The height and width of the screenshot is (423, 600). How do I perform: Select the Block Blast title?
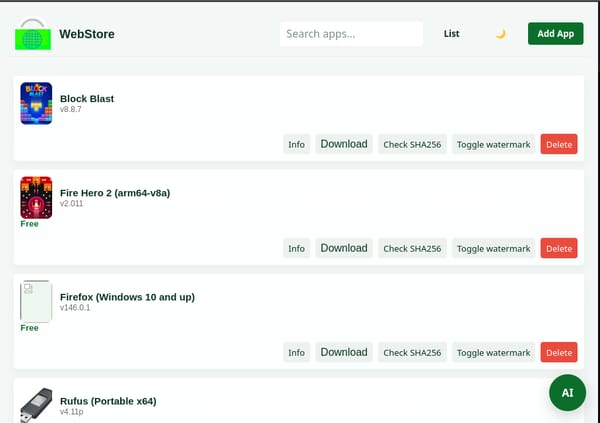[87, 98]
